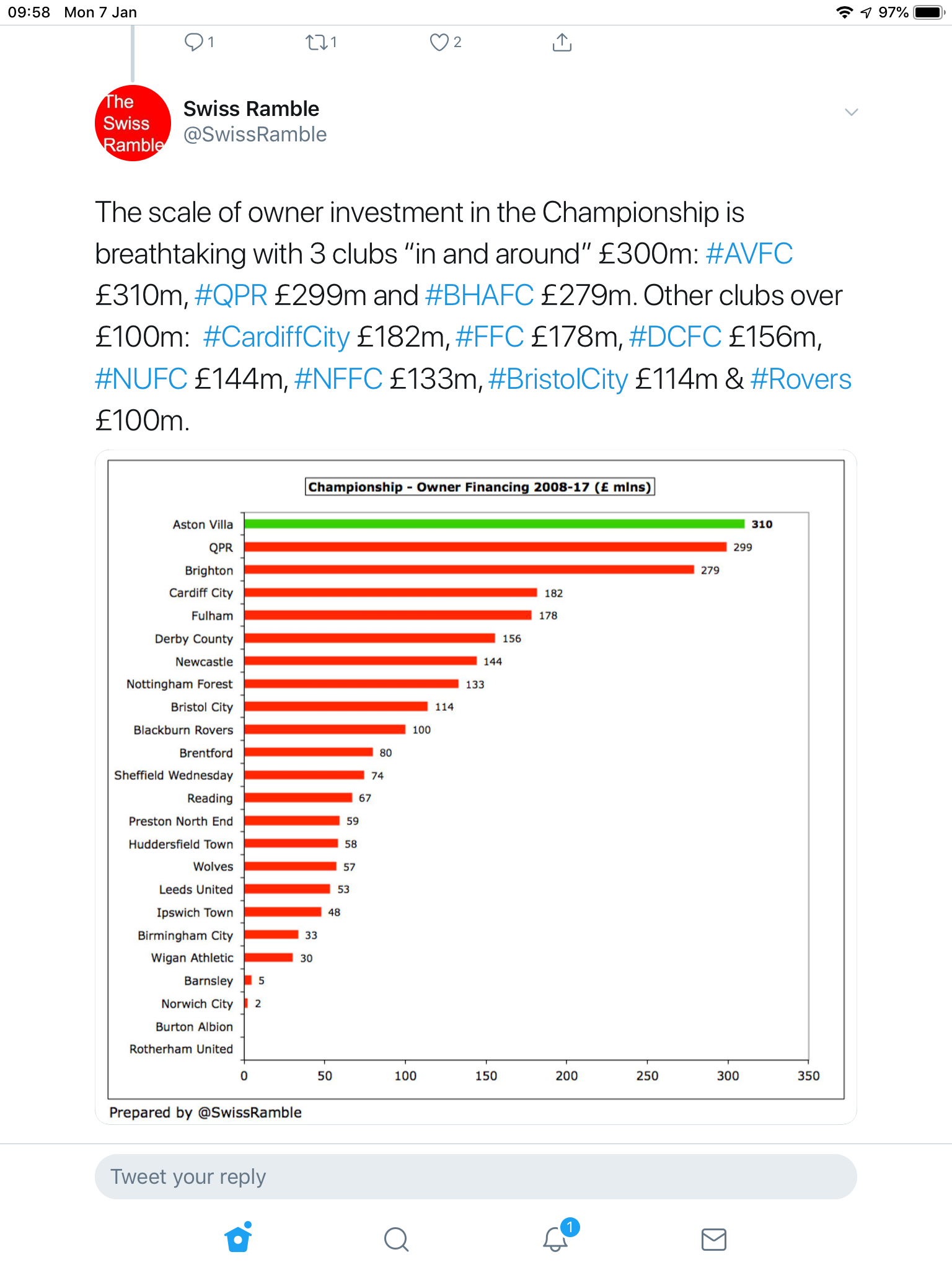Tap the share upload icon
952x1270 pixels.
click(x=562, y=42)
